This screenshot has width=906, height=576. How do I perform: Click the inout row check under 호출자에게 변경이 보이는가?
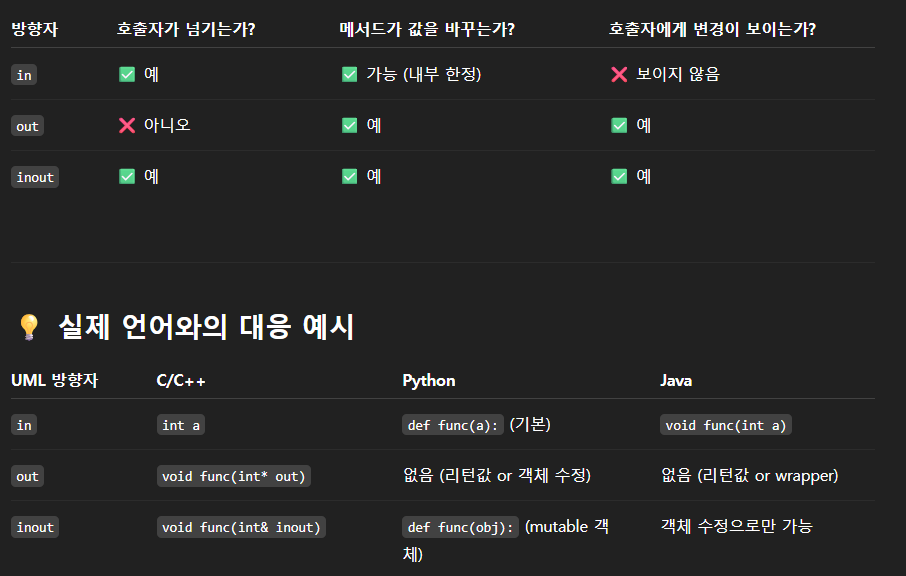619,176
